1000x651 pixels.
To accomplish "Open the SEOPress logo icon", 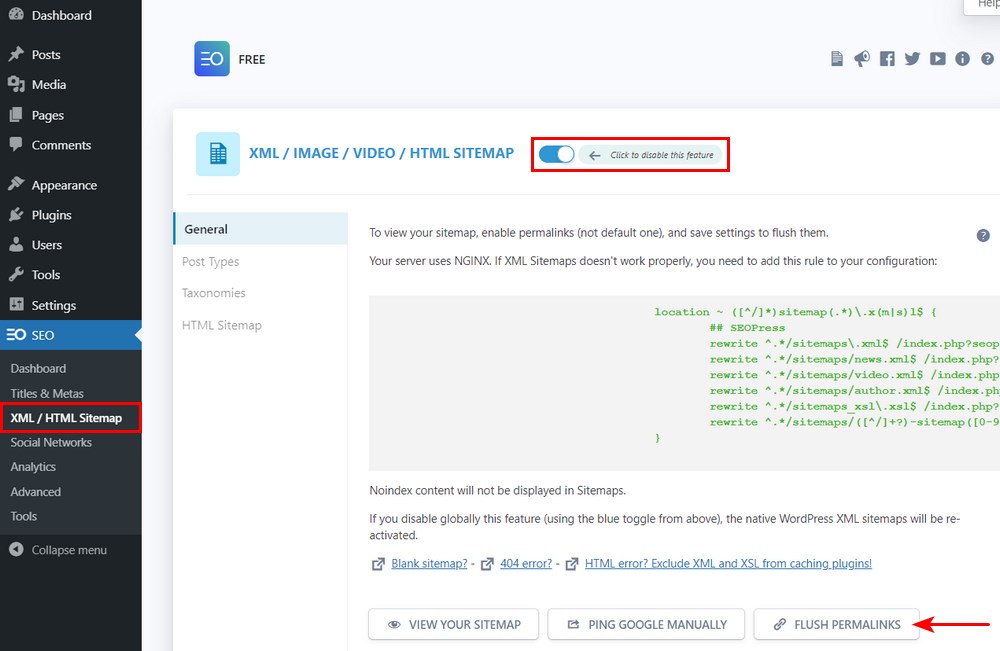I will 212,59.
